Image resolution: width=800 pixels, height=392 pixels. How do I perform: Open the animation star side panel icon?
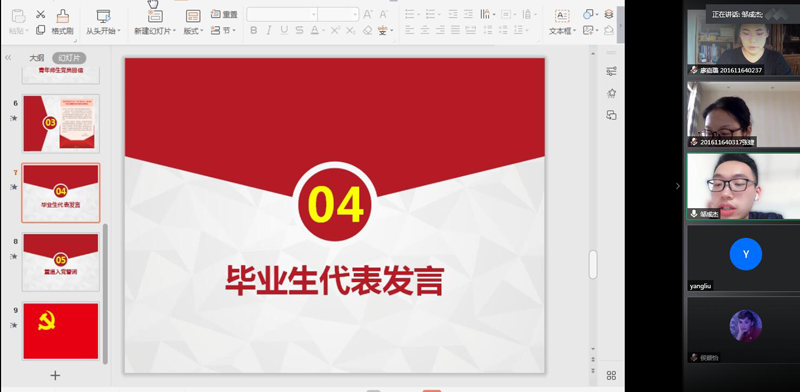point(611,93)
